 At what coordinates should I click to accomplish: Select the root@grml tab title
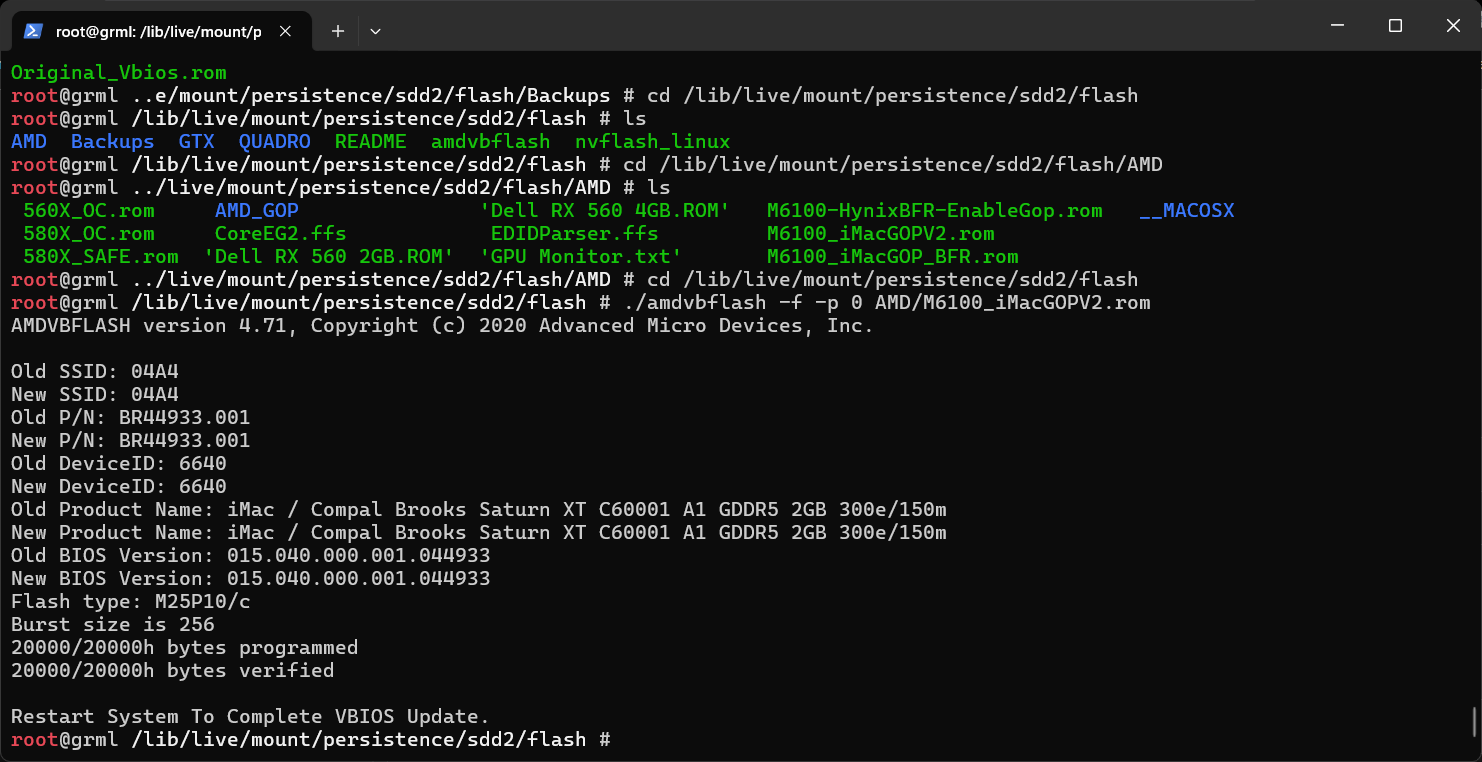point(158,31)
